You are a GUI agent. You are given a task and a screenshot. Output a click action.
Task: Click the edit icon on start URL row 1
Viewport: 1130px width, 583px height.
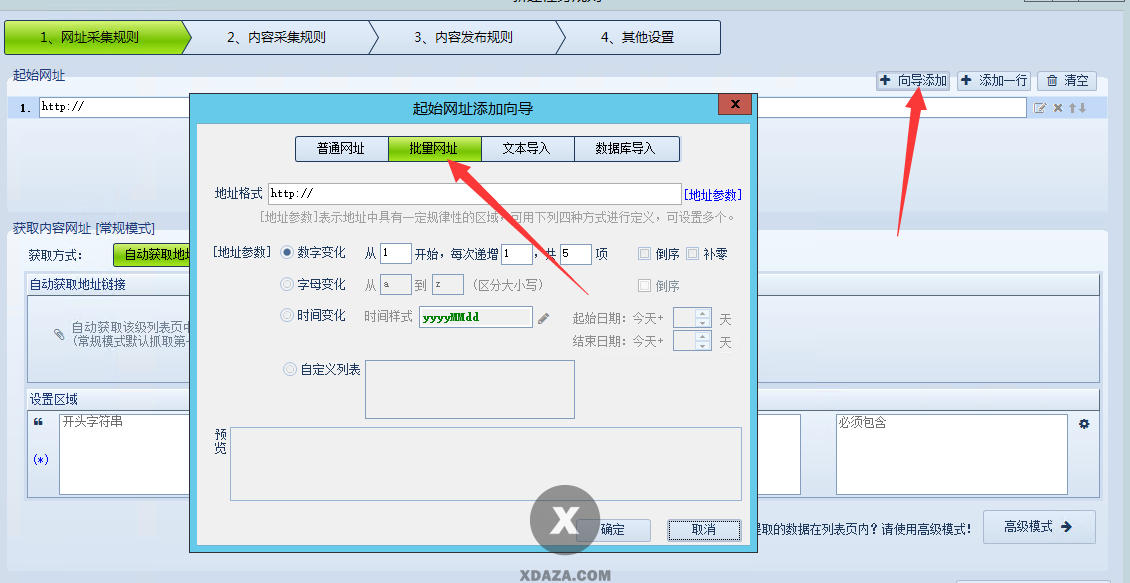1040,108
